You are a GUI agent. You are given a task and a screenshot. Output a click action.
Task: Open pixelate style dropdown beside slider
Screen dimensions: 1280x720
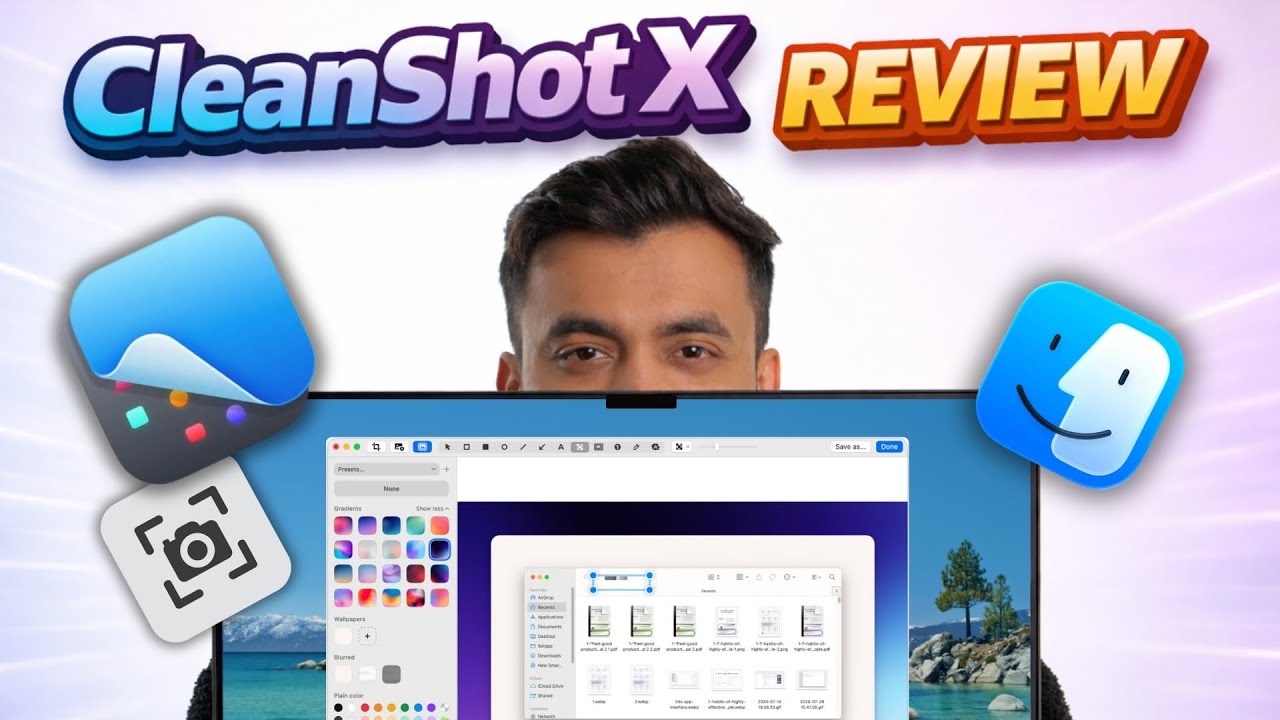pos(682,446)
